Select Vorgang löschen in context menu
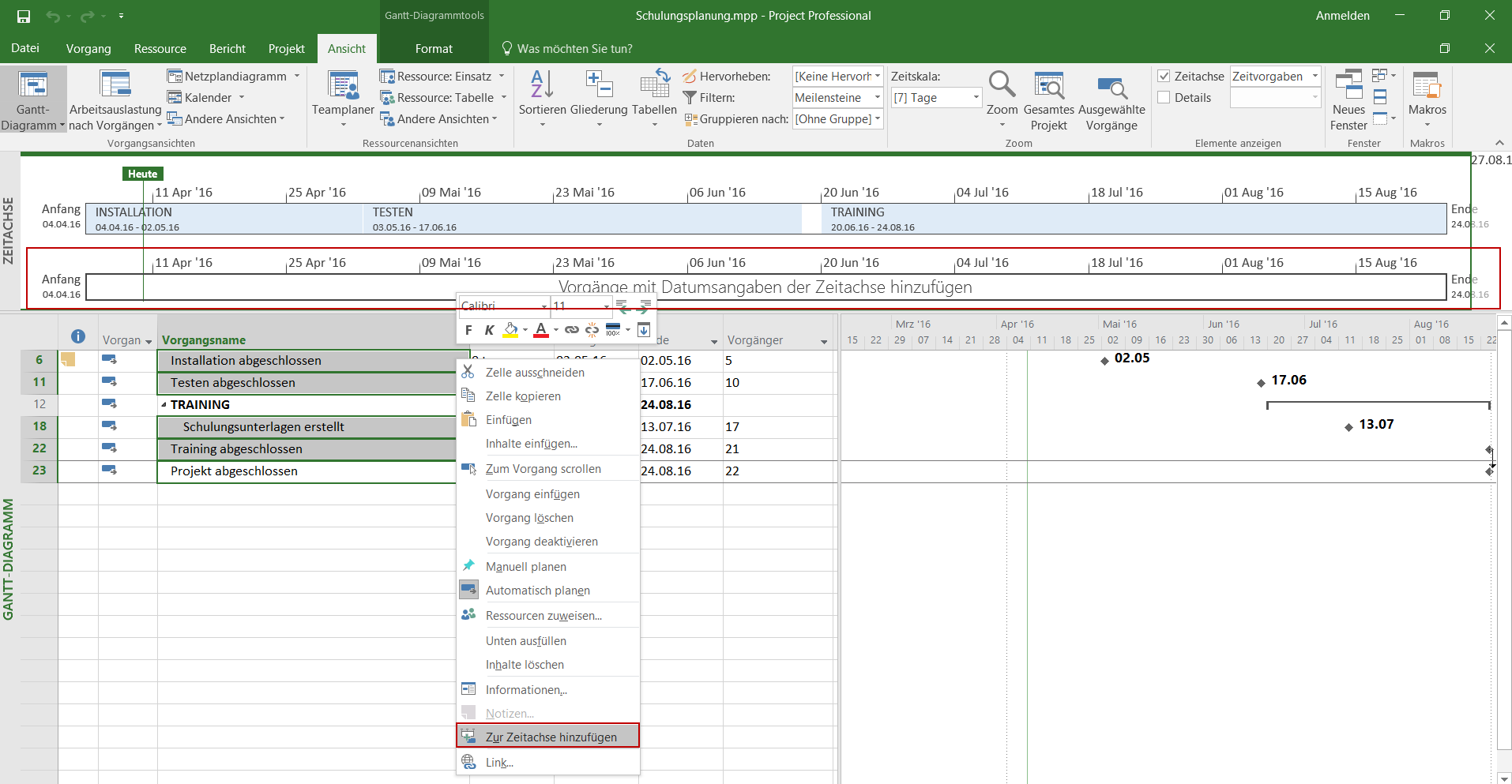The image size is (1512, 784). click(x=529, y=518)
